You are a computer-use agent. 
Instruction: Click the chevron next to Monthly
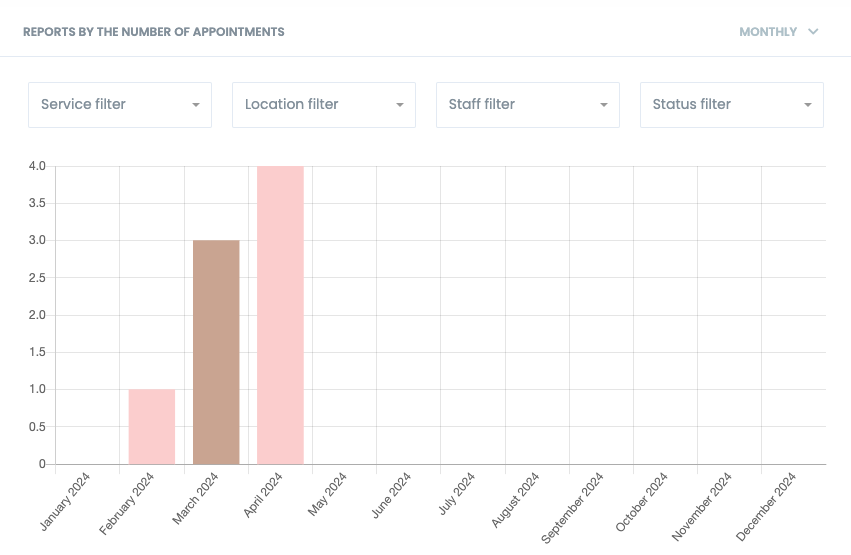click(x=813, y=32)
